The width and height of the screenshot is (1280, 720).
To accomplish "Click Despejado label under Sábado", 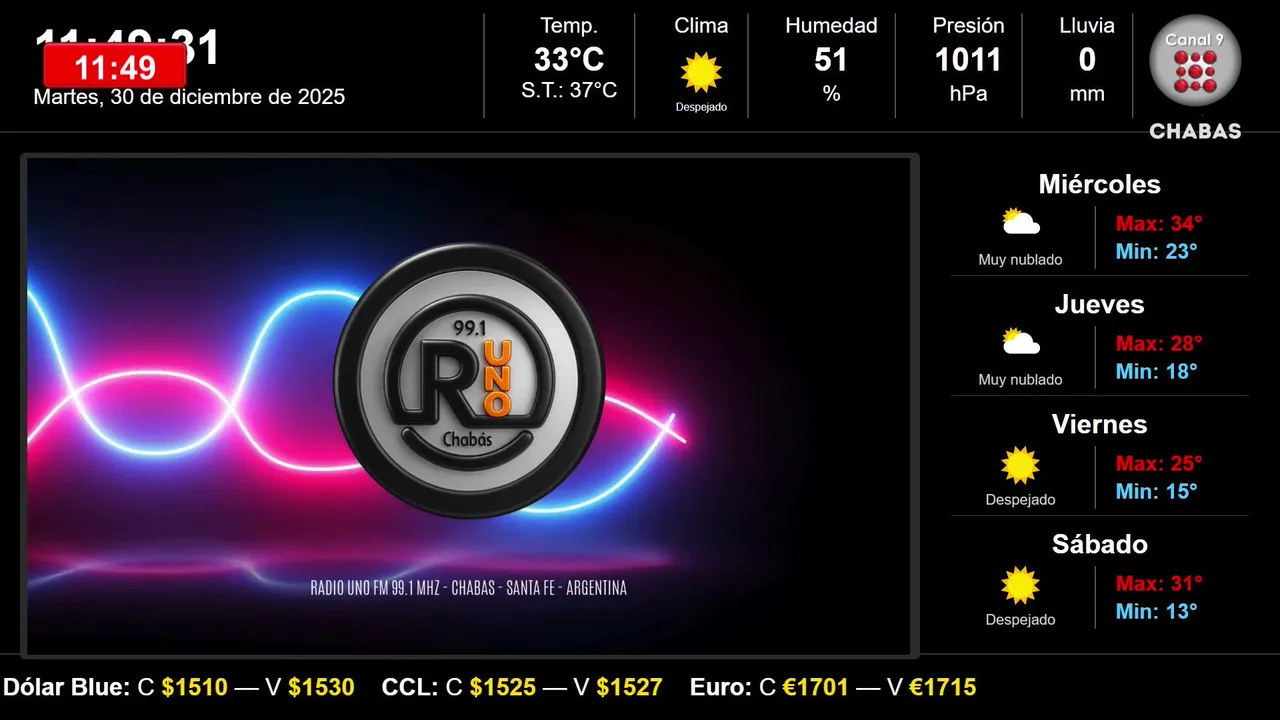I will (x=1020, y=620).
